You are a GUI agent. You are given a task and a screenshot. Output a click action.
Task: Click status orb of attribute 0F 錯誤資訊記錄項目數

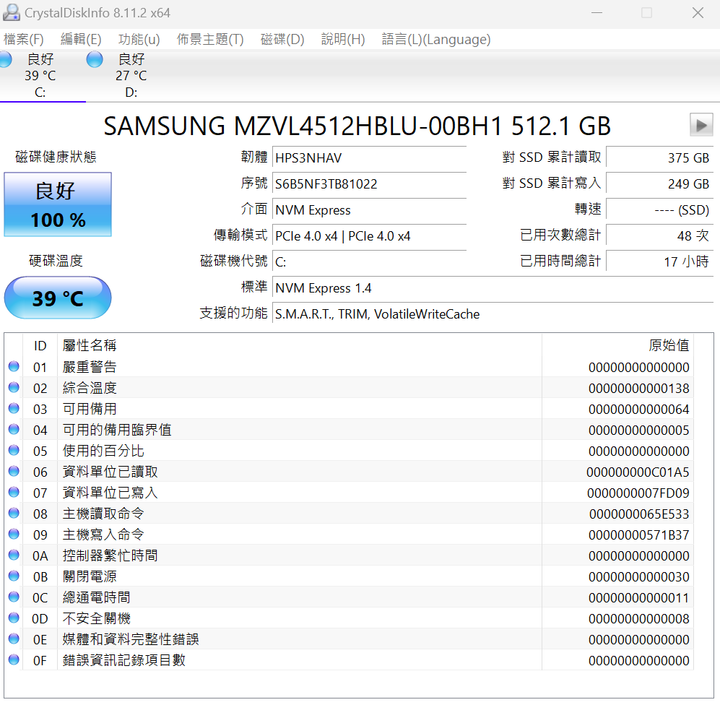(14, 660)
